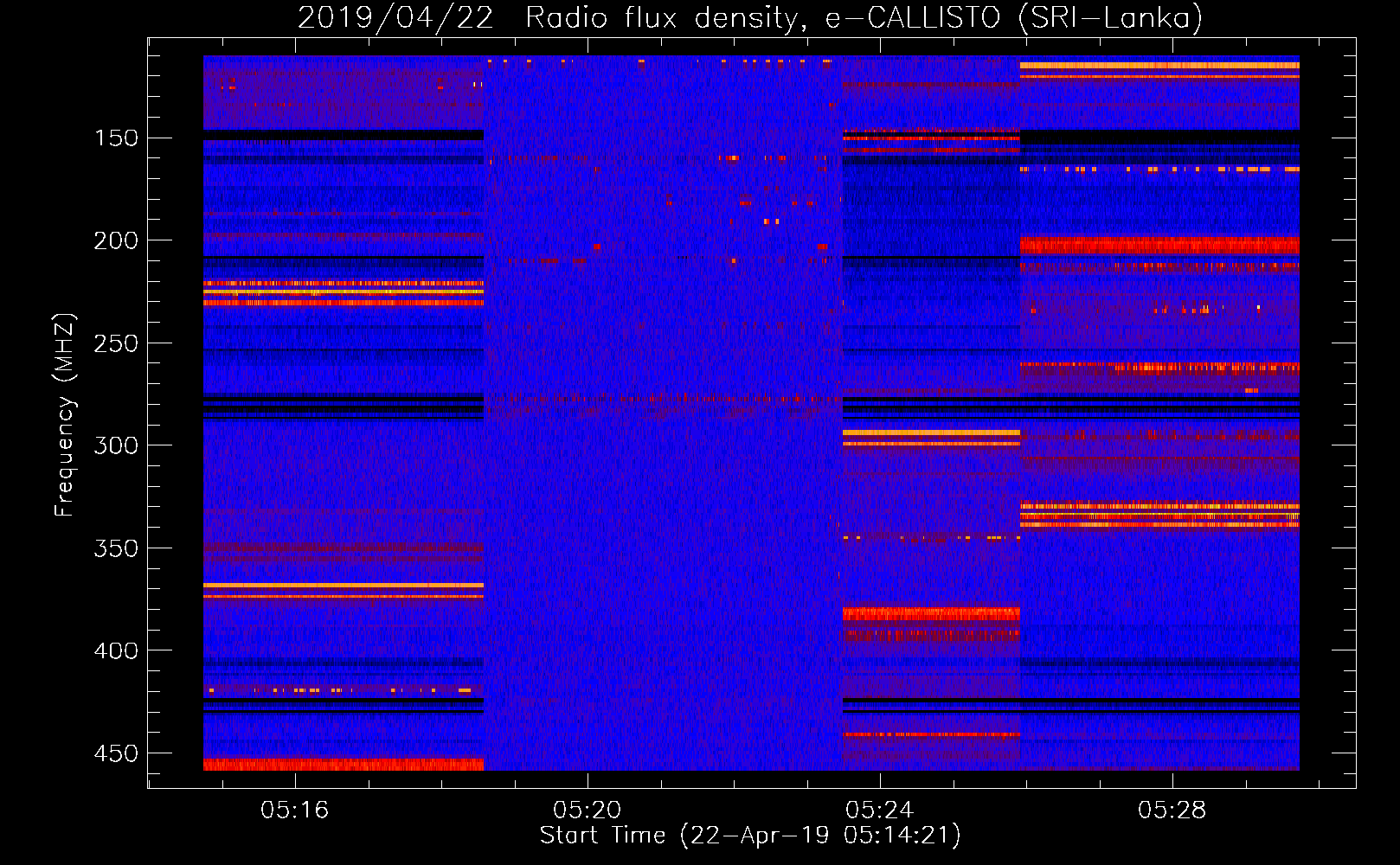The image size is (1400, 865).
Task: Click the 250 frequency tick label
Action: [116, 343]
